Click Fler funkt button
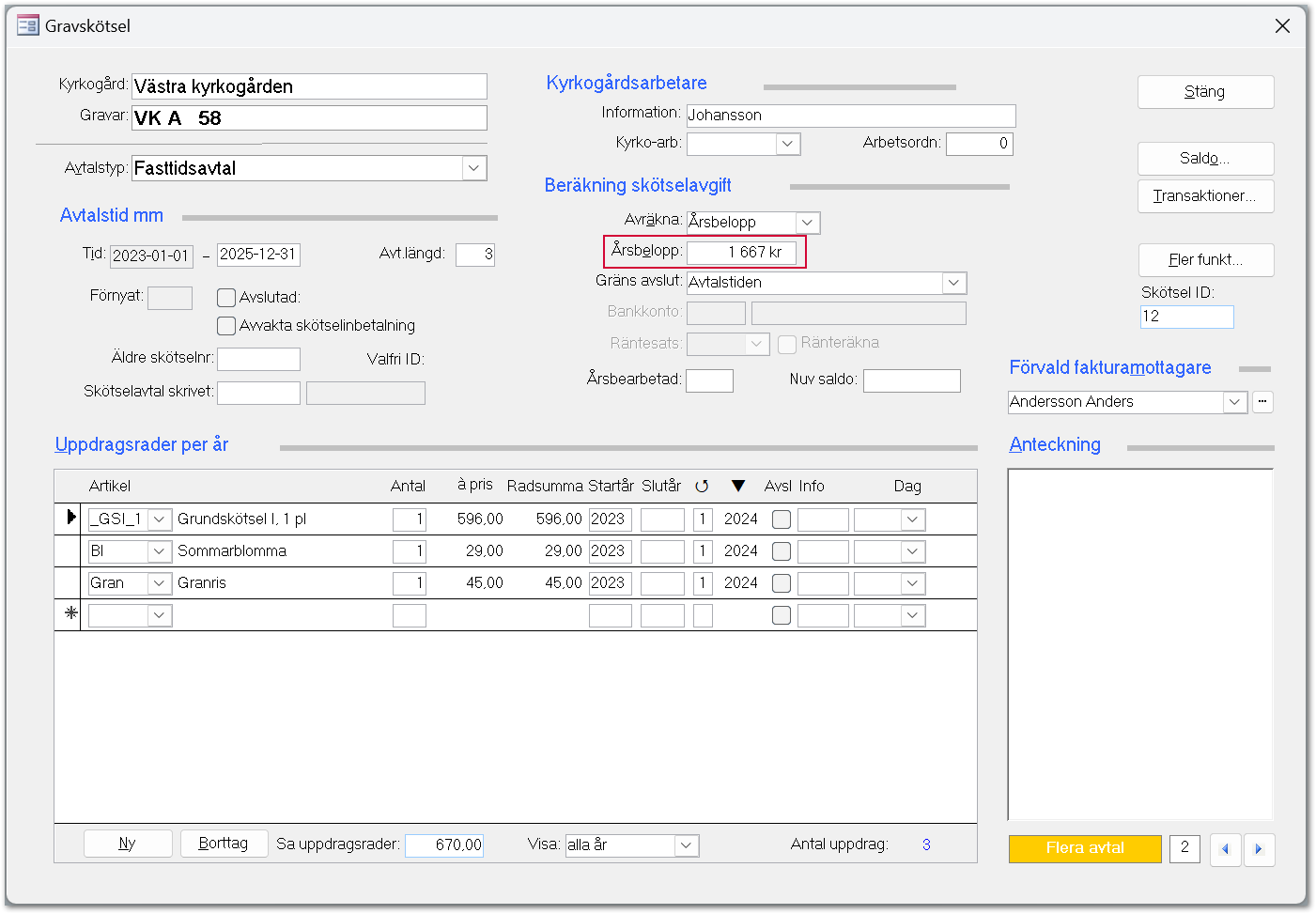This screenshot has width=1316, height=914. pos(1205,260)
